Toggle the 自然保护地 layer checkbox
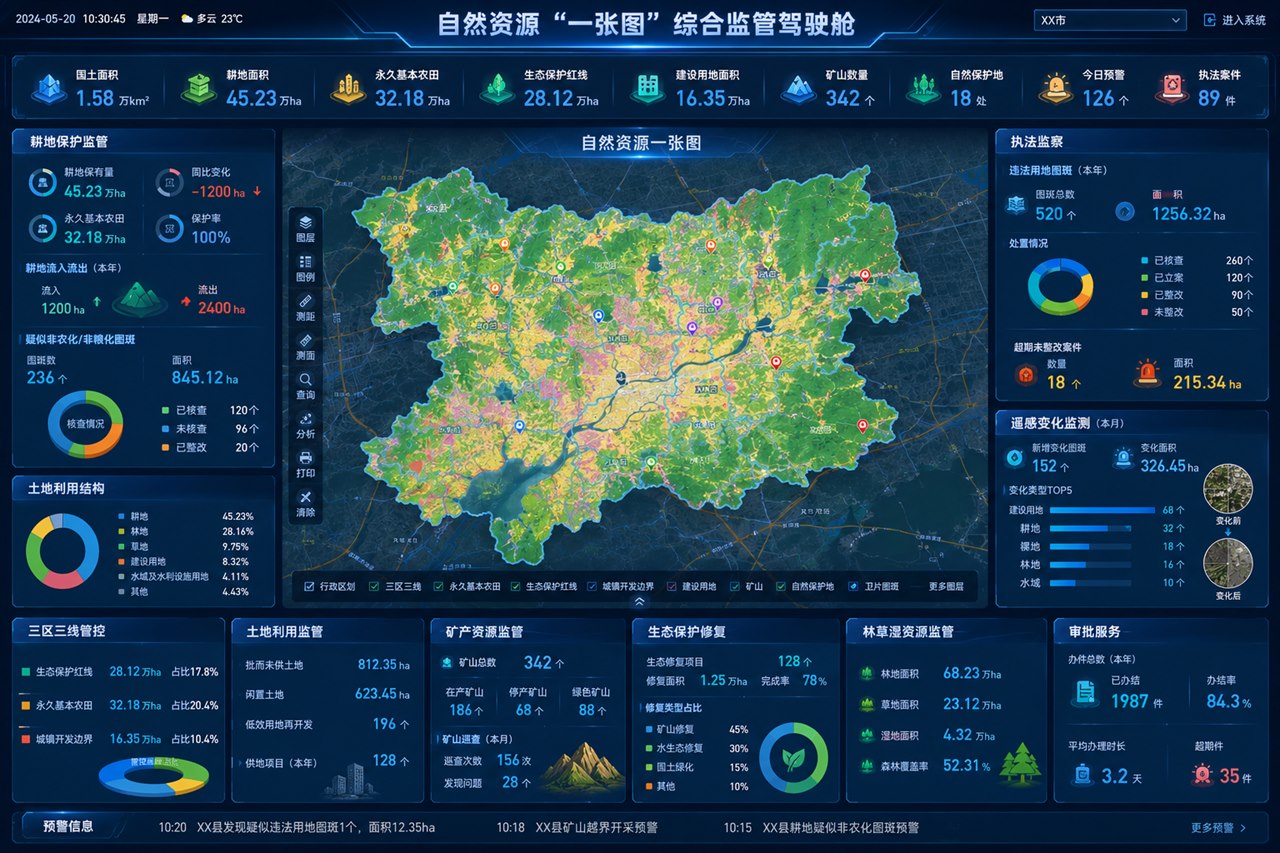Screen dimensions: 1280x853 pyautogui.click(x=781, y=586)
